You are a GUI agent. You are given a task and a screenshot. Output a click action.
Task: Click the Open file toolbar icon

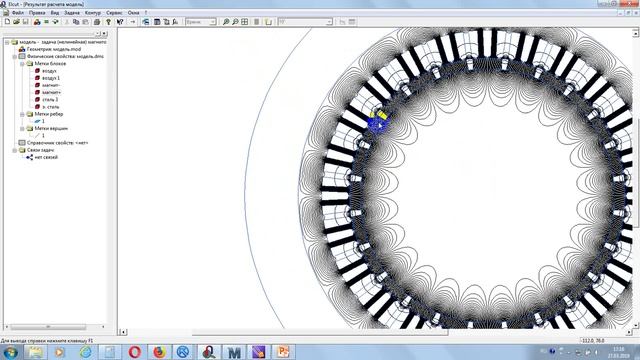click(16, 22)
